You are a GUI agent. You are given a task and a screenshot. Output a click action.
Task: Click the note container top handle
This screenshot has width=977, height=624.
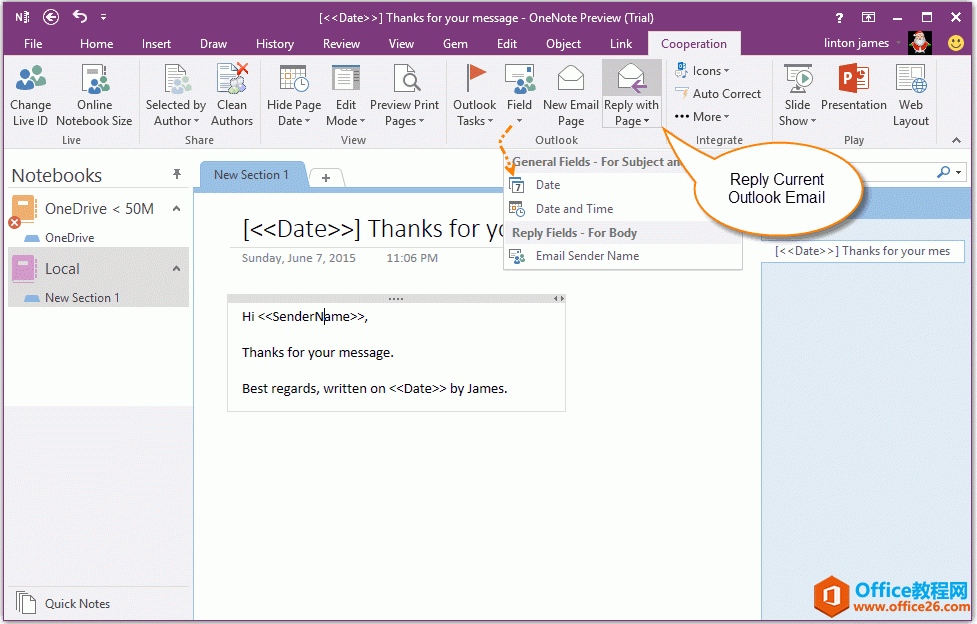point(396,299)
